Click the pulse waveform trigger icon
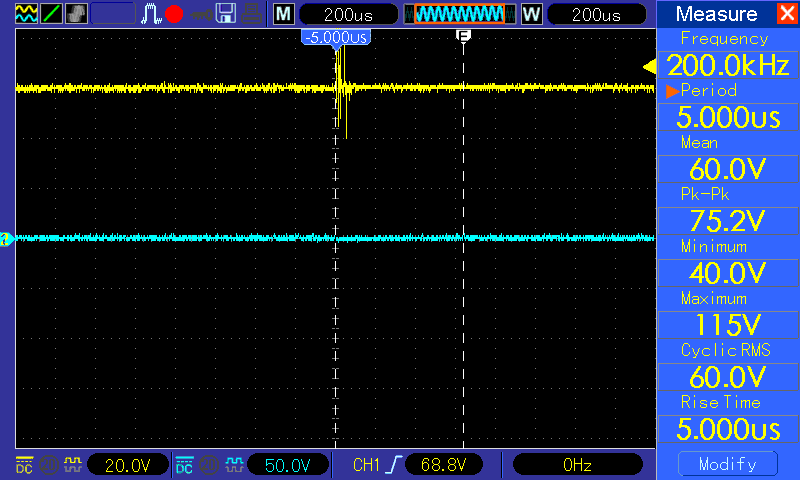This screenshot has width=800, height=480. coord(151,14)
